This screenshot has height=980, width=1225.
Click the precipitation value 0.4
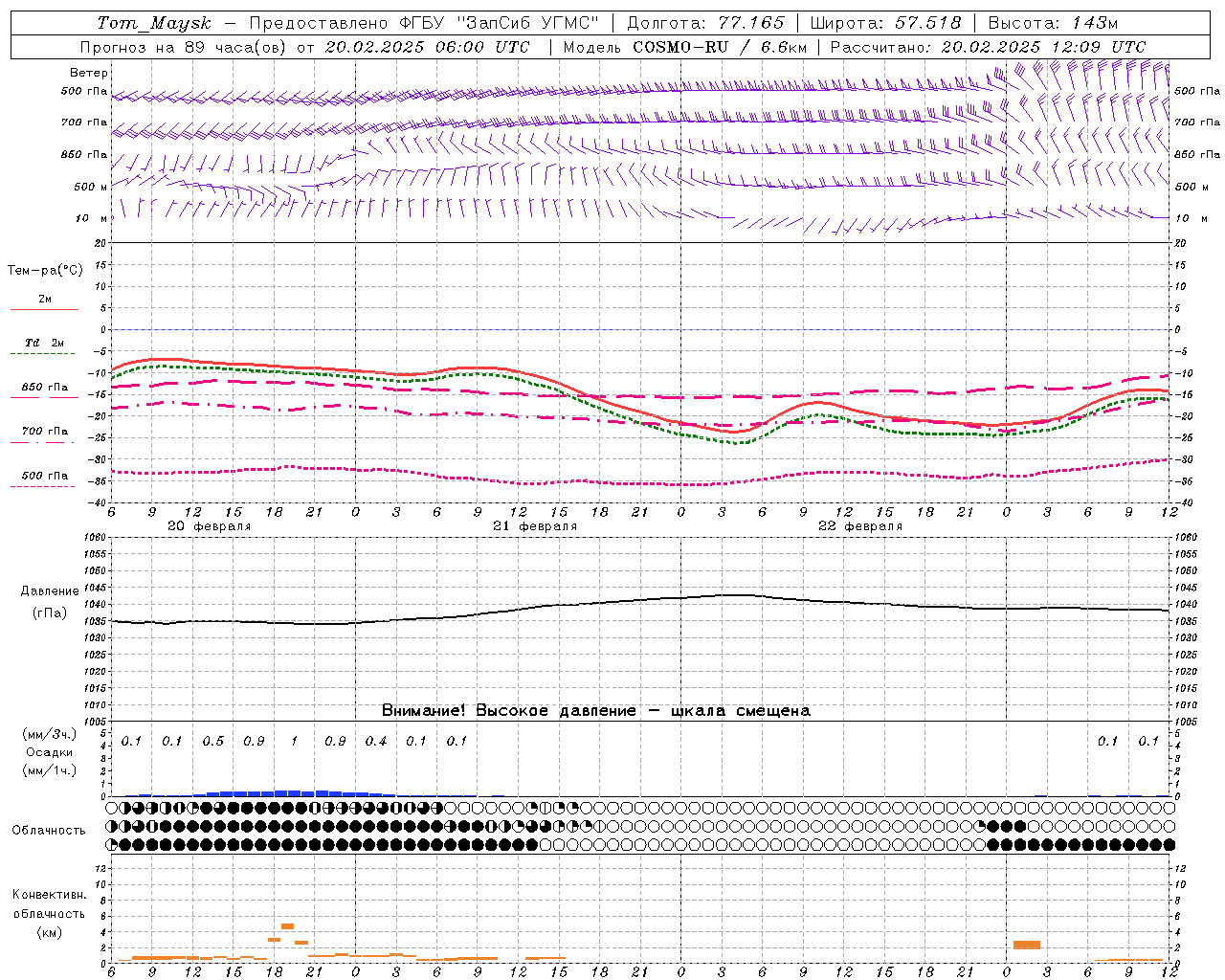pyautogui.click(x=376, y=742)
